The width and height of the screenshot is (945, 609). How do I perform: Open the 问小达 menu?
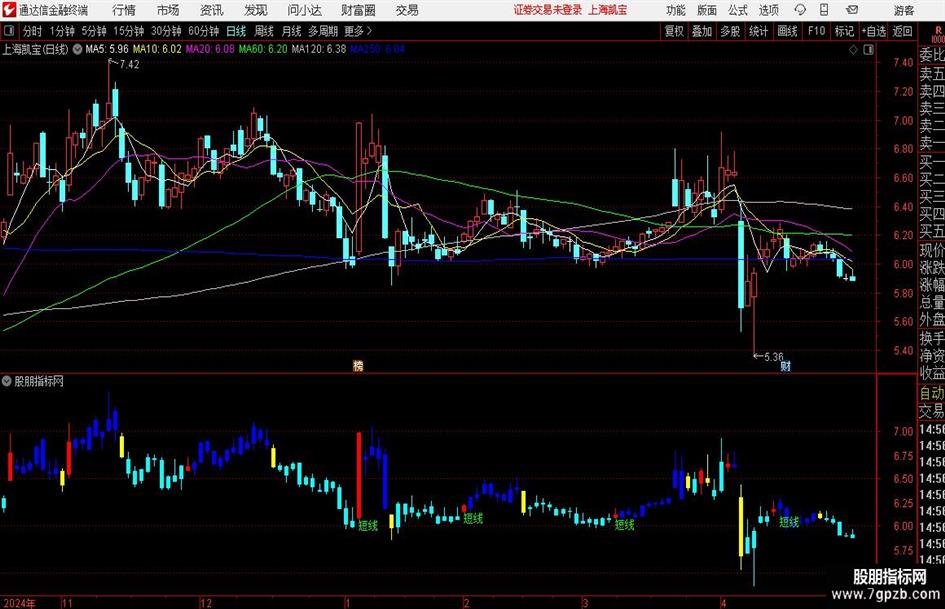(304, 10)
